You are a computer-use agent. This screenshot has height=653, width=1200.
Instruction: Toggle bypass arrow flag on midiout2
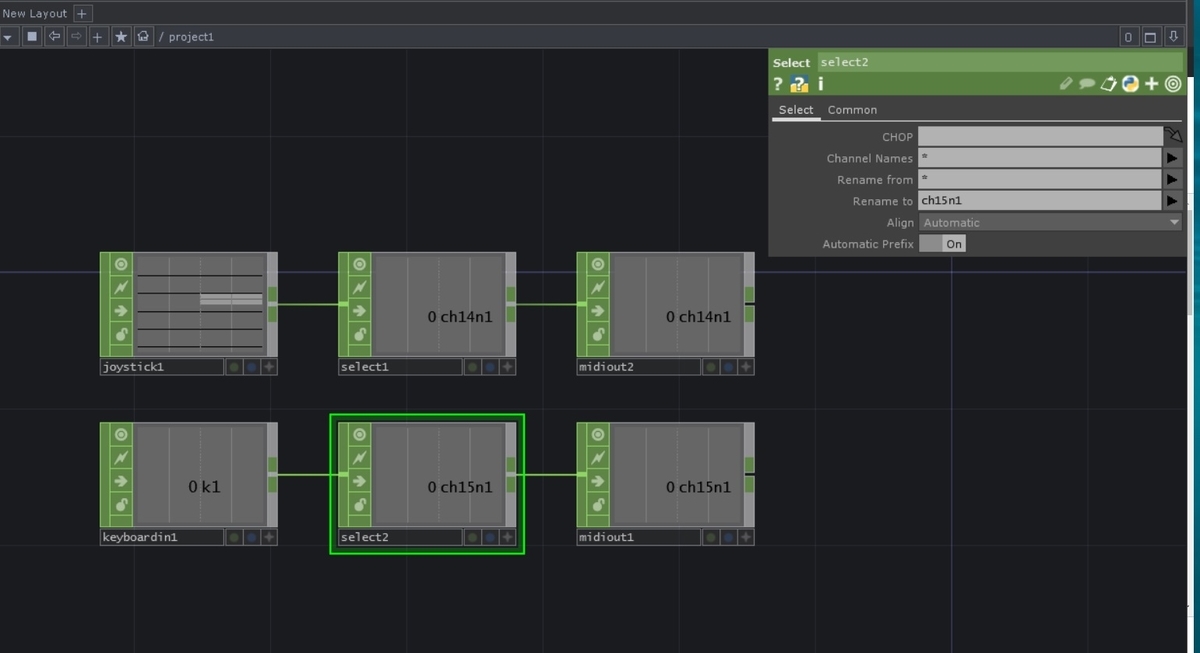(598, 311)
